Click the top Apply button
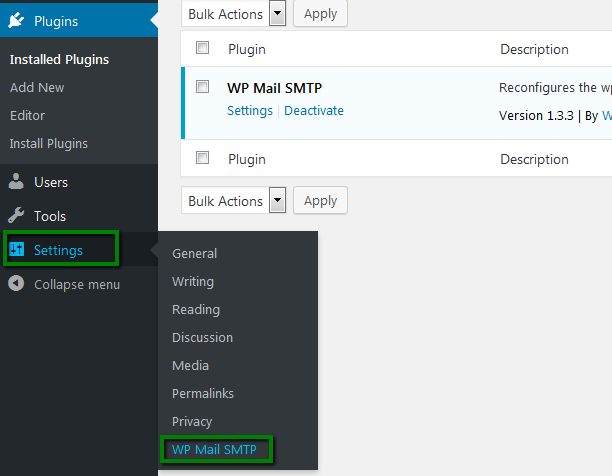Screen dimensions: 612x476 point(320,14)
